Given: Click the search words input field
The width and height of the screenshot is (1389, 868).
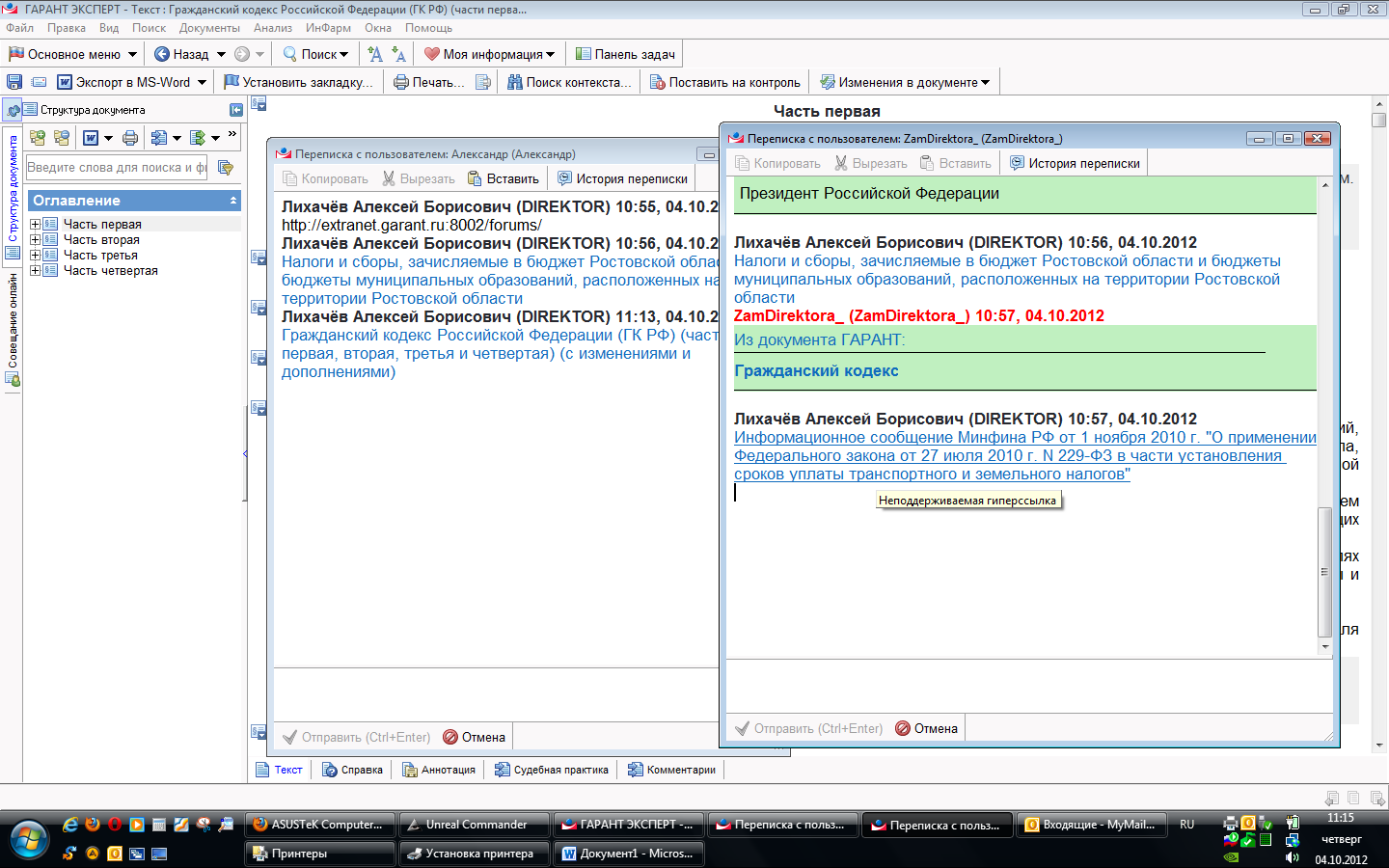Looking at the screenshot, I should point(117,168).
